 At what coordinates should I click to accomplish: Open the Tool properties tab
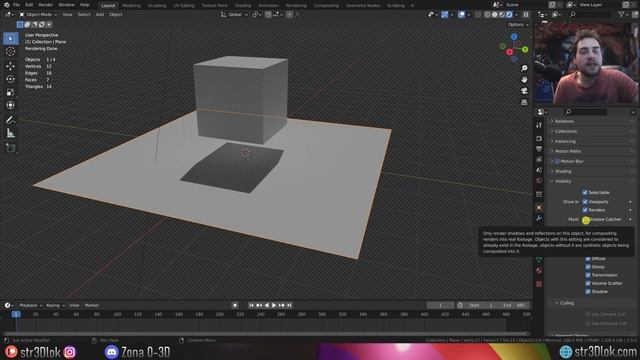tap(539, 125)
